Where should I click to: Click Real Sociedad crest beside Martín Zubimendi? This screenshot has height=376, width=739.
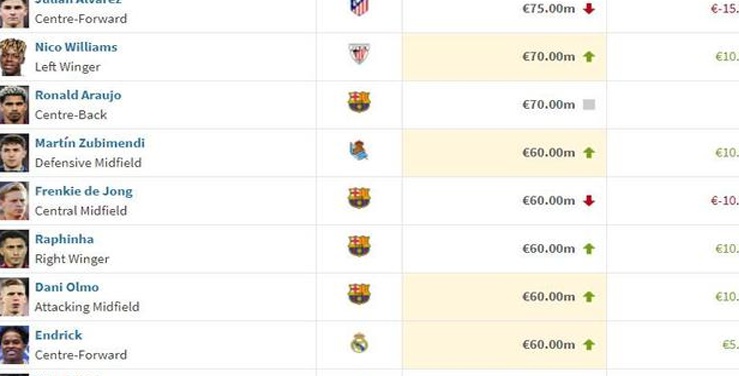pos(359,150)
